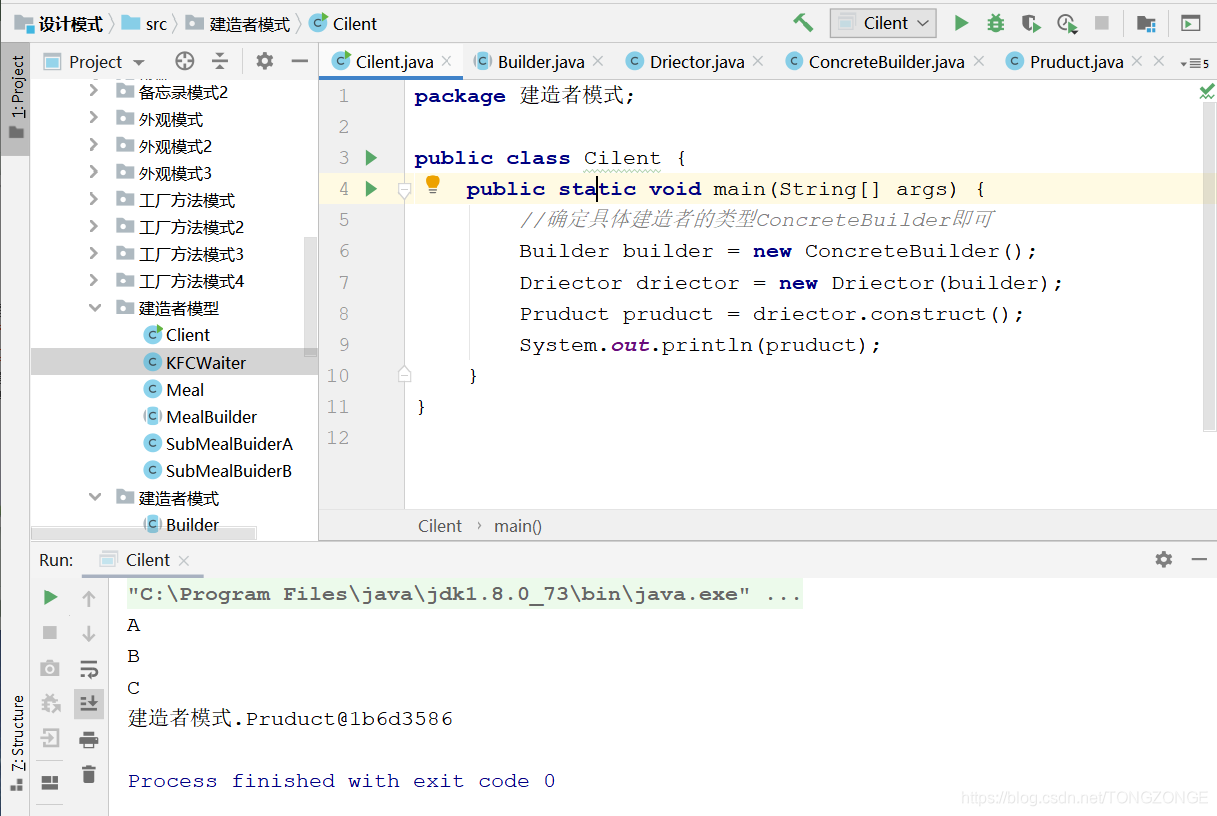Switch to the Builder.java tab
This screenshot has width=1217, height=816.
pos(540,62)
